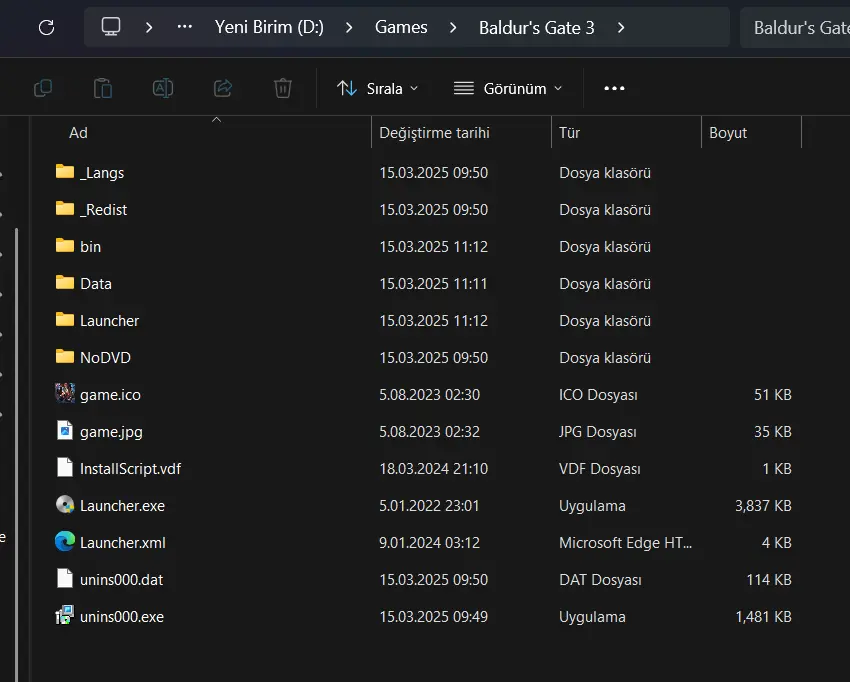This screenshot has height=682, width=850.
Task: Open the Sırala sort dropdown
Action: coord(377,88)
